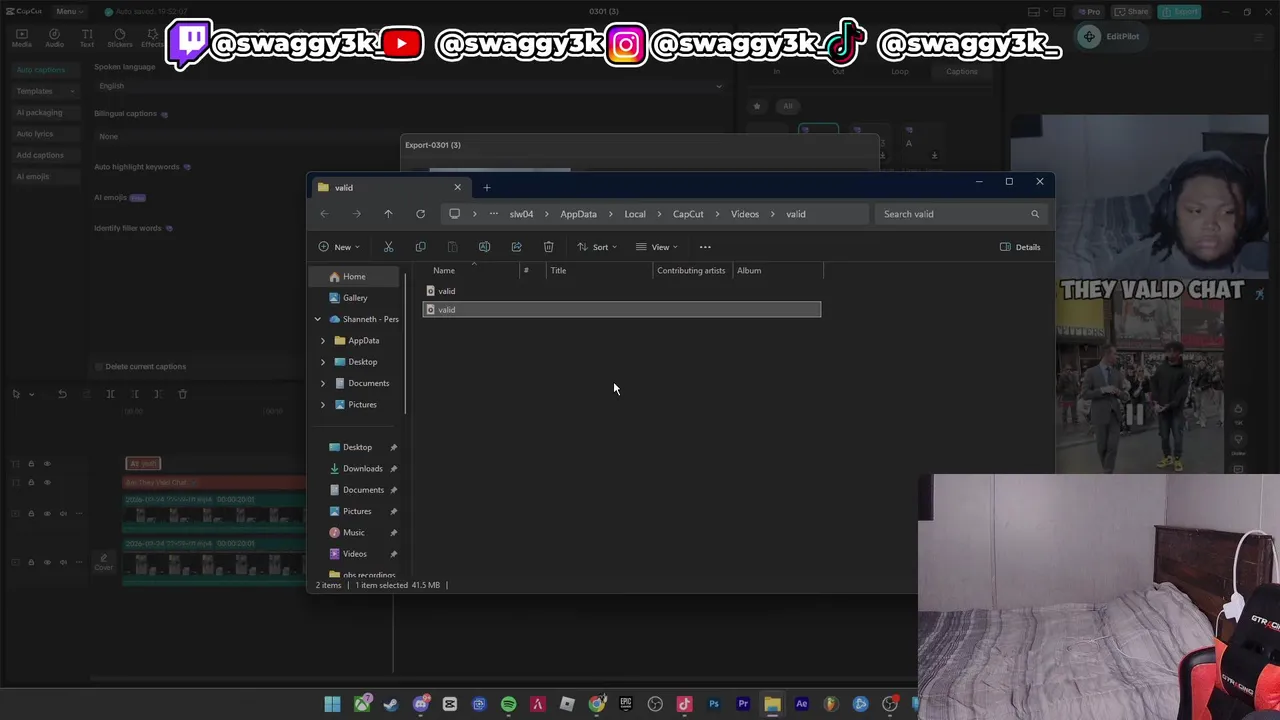Screen dimensions: 1280x720
Task: Open Home in the navigation pane
Action: tap(354, 277)
